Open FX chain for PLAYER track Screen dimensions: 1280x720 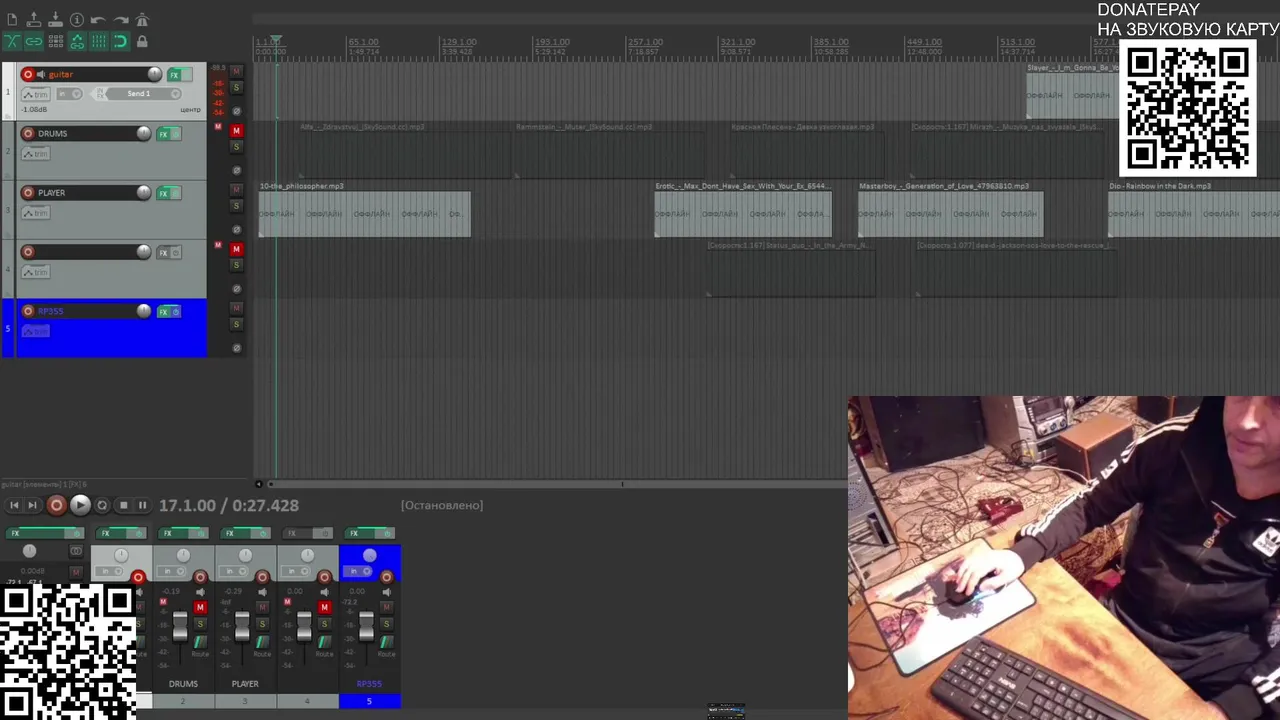[x=163, y=192]
